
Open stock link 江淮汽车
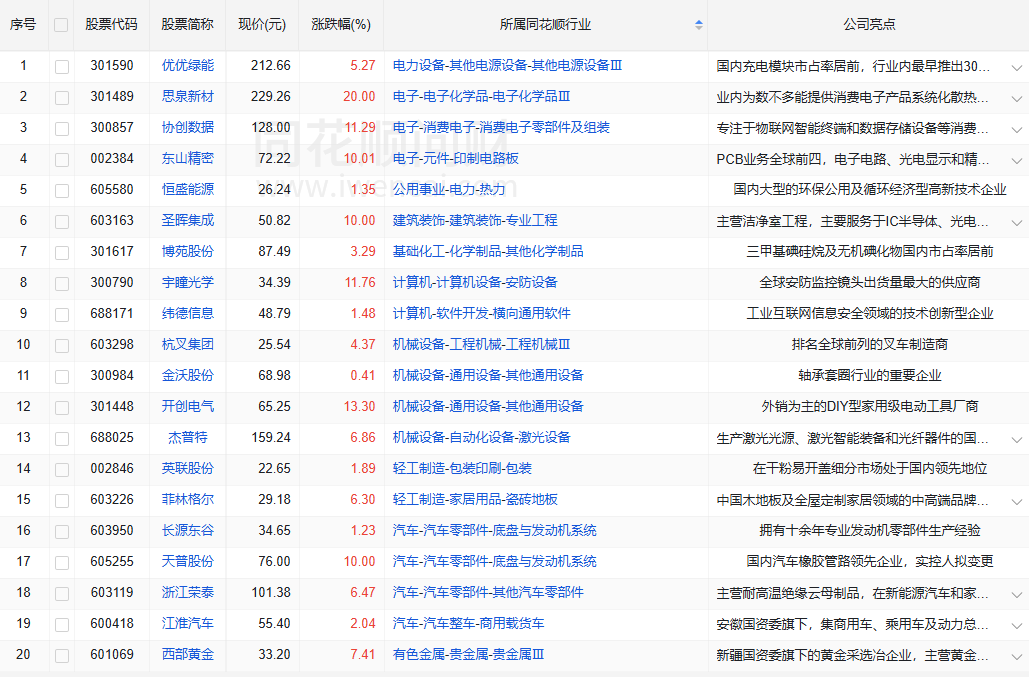point(188,623)
